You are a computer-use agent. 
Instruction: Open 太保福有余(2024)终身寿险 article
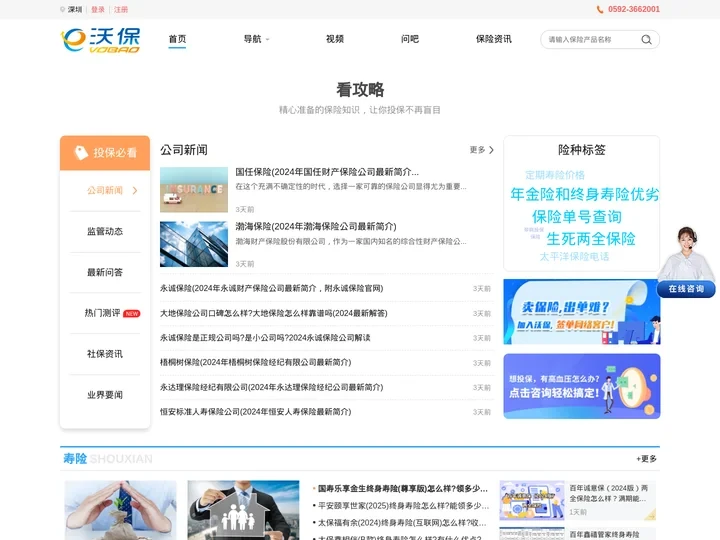[x=402, y=523]
